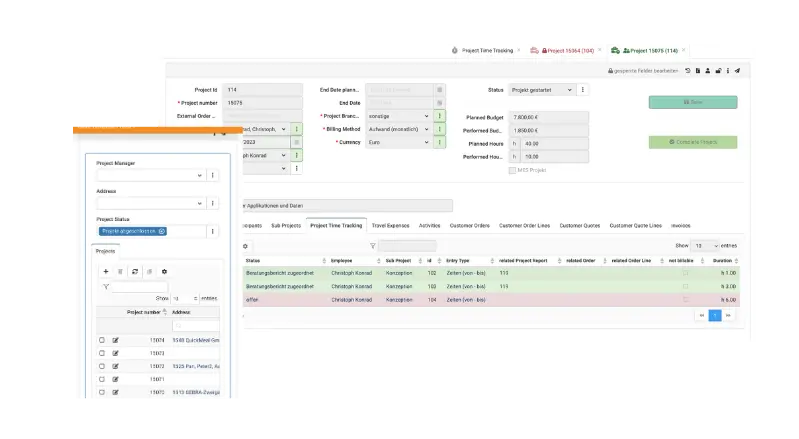Click the Complete Project button
Image resolution: width=799 pixels, height=439 pixels.
692,142
